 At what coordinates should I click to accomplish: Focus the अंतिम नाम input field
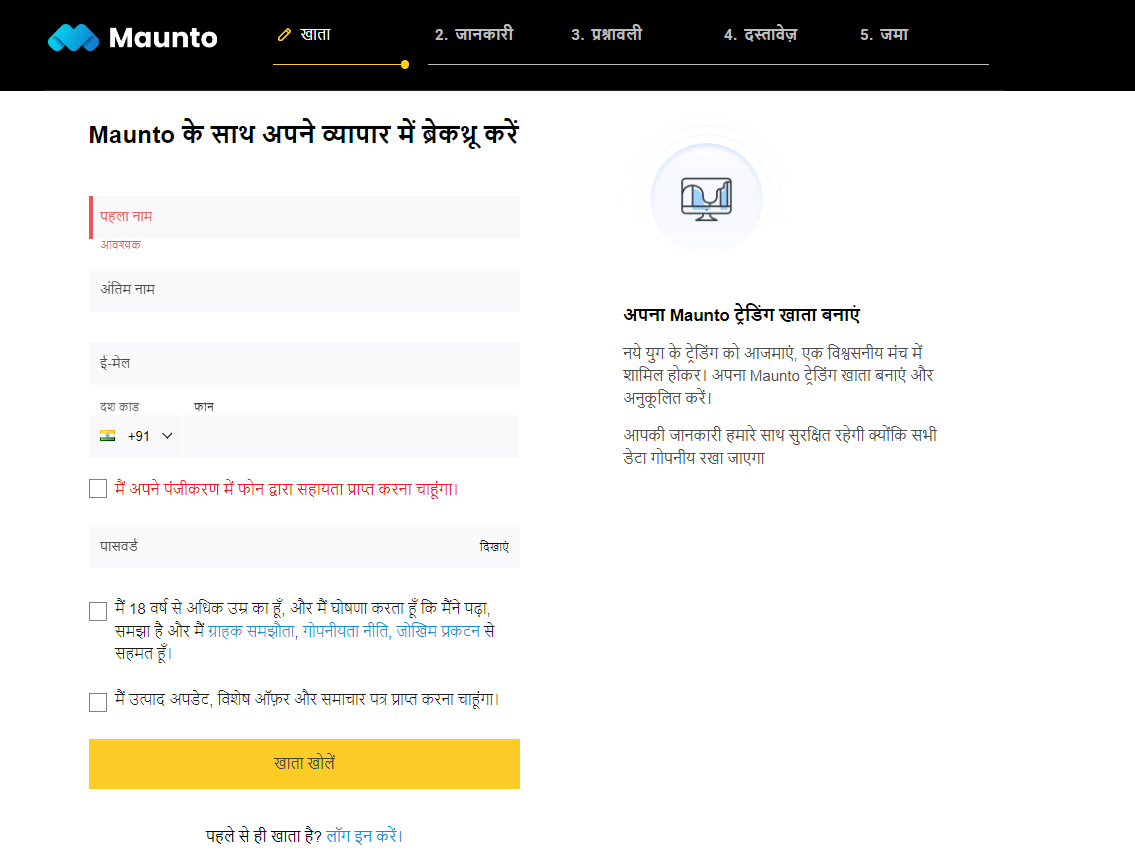coord(305,290)
